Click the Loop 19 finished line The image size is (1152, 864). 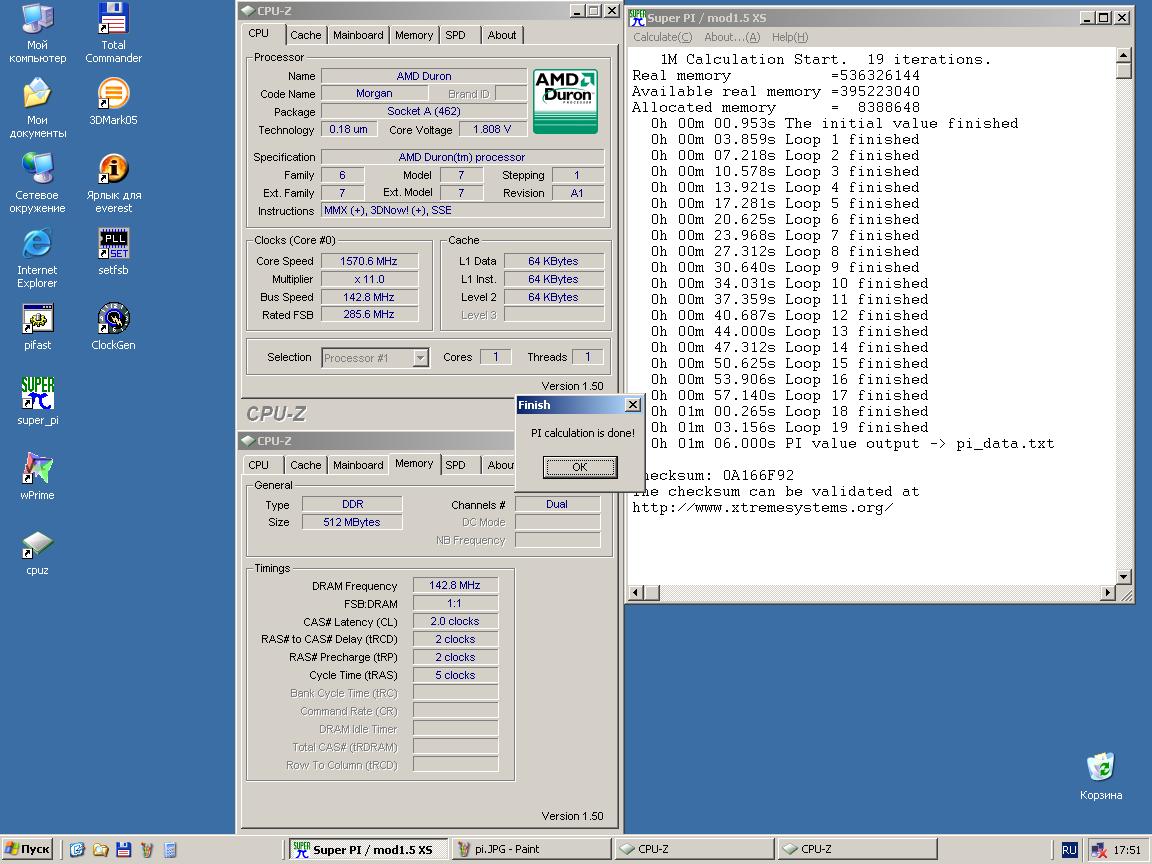[789, 428]
